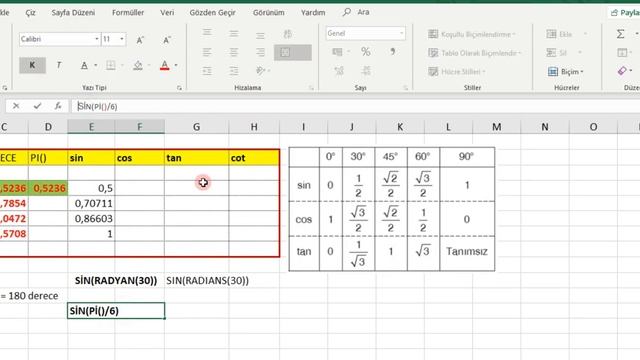This screenshot has height=360, width=640.
Task: Toggle underline formatting button
Action: 84,65
